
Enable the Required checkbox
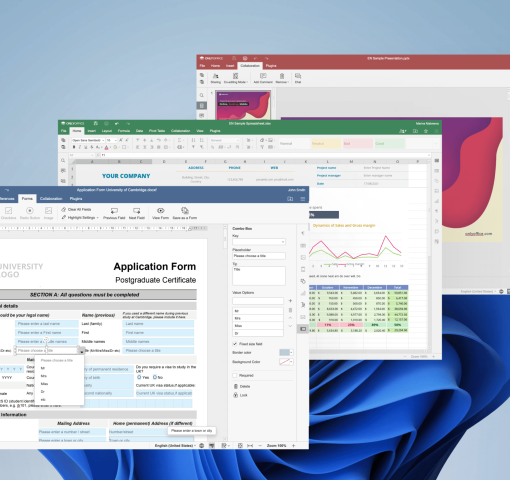235,375
